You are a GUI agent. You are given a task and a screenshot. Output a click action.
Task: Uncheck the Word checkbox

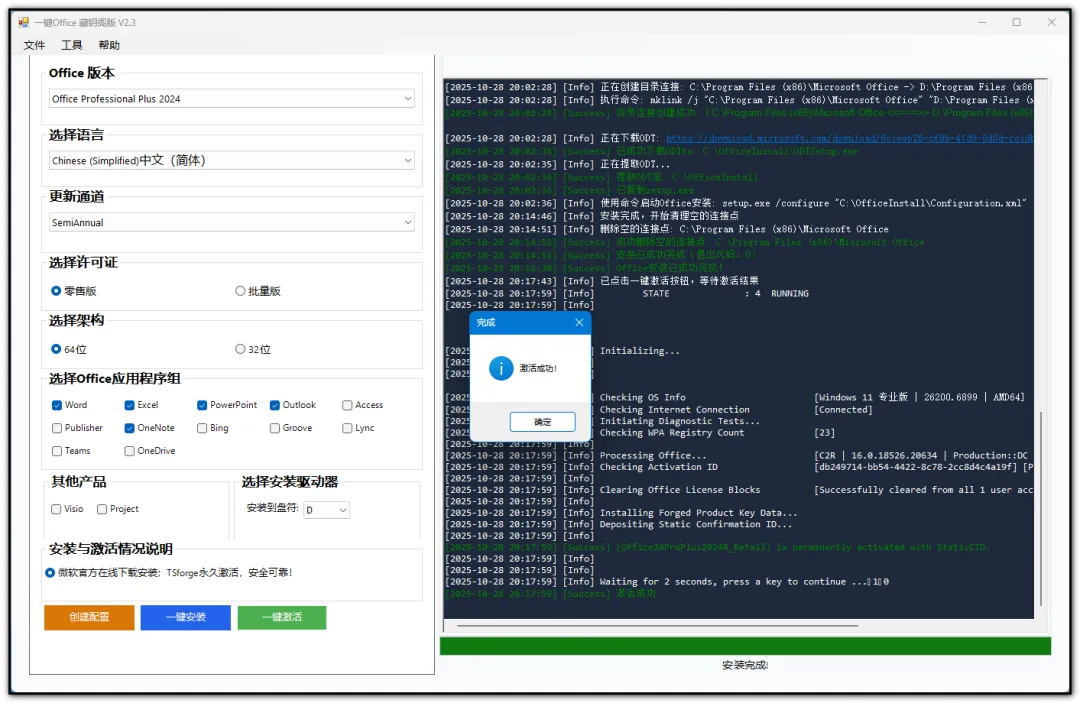click(x=57, y=406)
